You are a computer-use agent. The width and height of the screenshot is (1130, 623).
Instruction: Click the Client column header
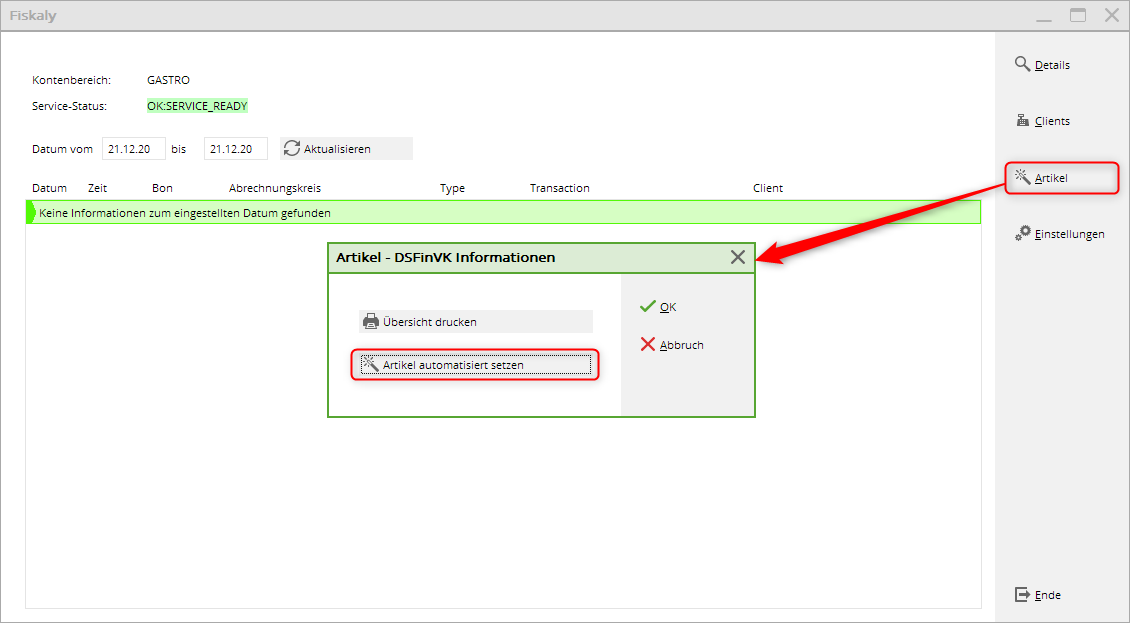(768, 187)
